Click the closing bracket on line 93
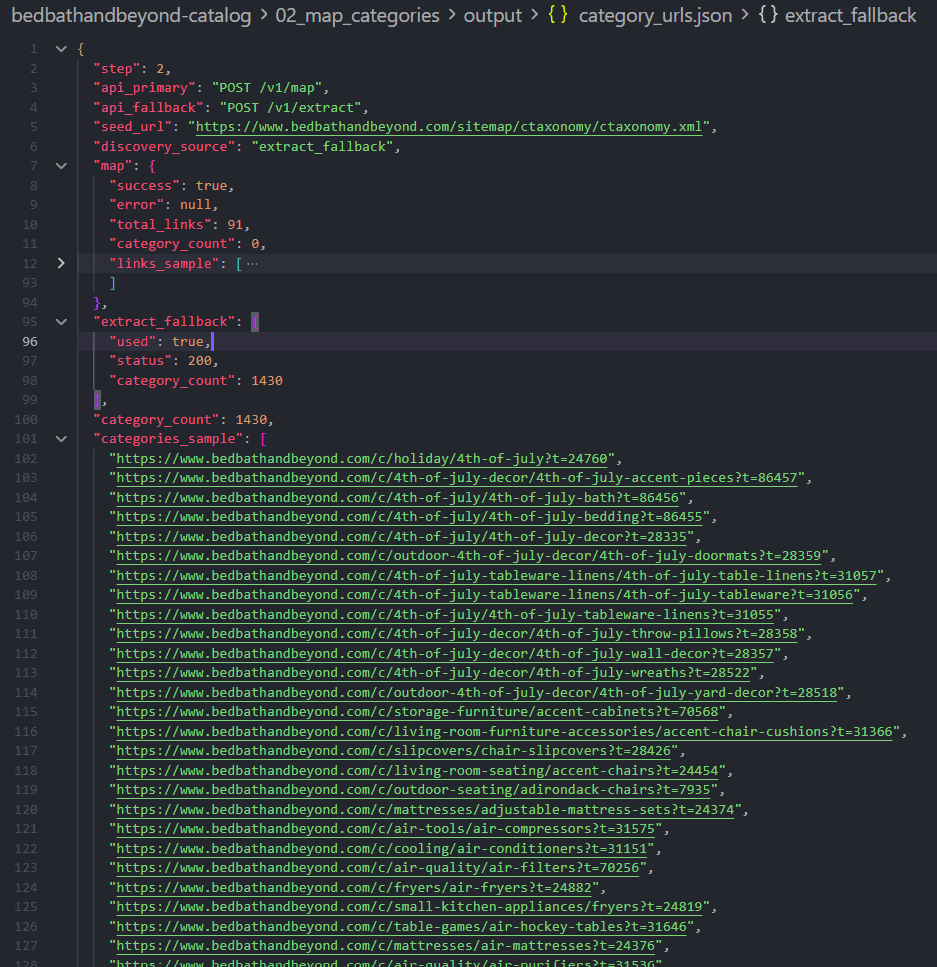Screen dimensions: 937x967 [x=112, y=283]
